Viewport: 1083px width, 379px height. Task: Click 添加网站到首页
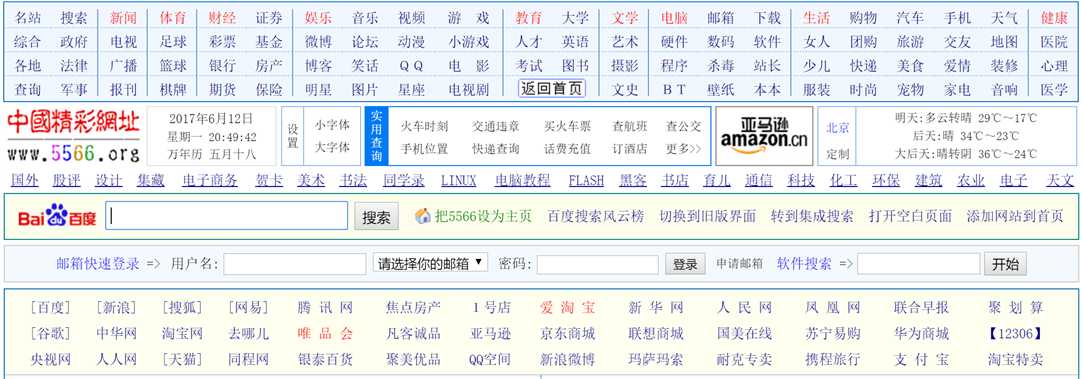(x=1015, y=216)
